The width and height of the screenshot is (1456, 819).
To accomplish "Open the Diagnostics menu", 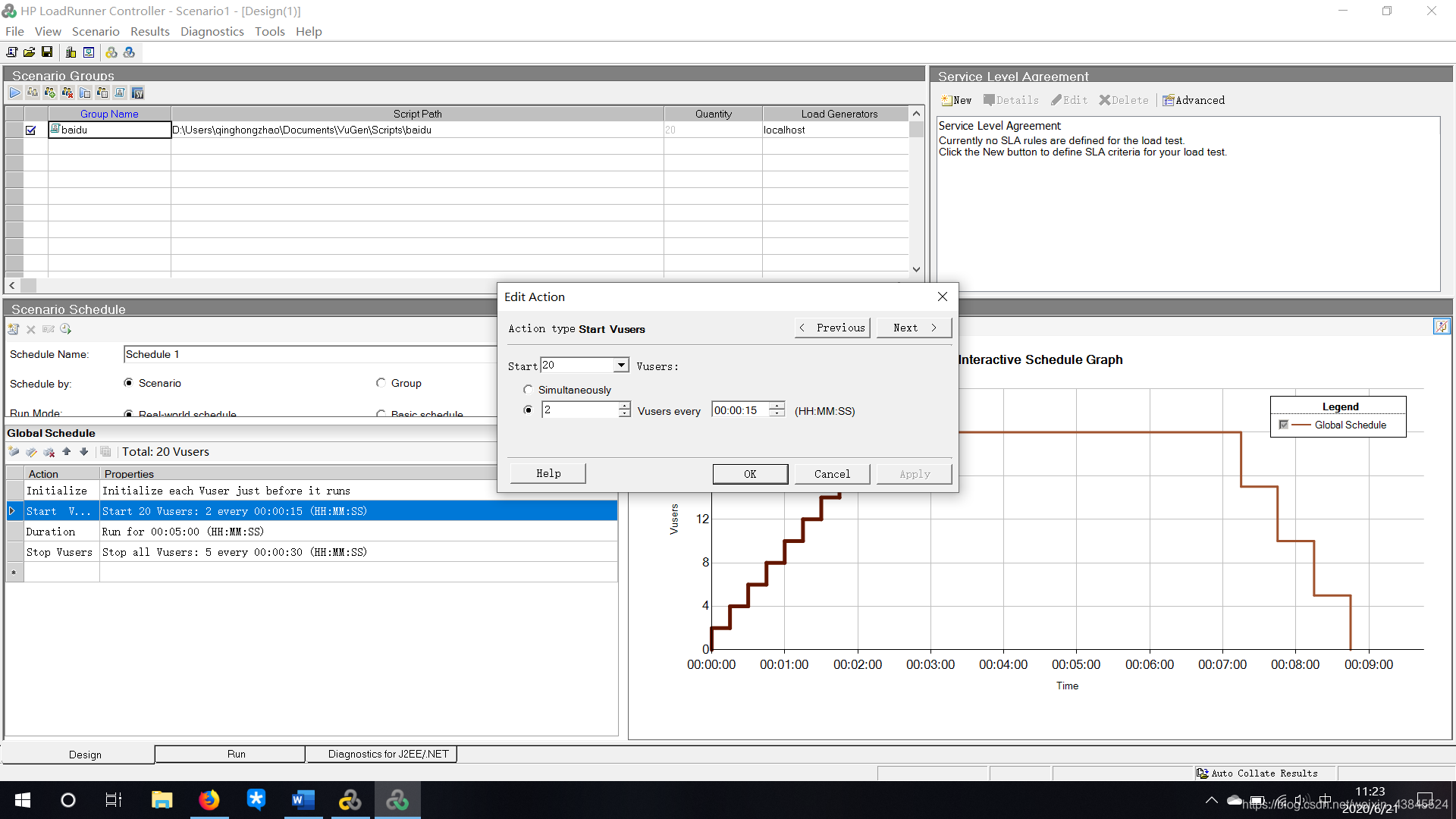I will tap(212, 31).
